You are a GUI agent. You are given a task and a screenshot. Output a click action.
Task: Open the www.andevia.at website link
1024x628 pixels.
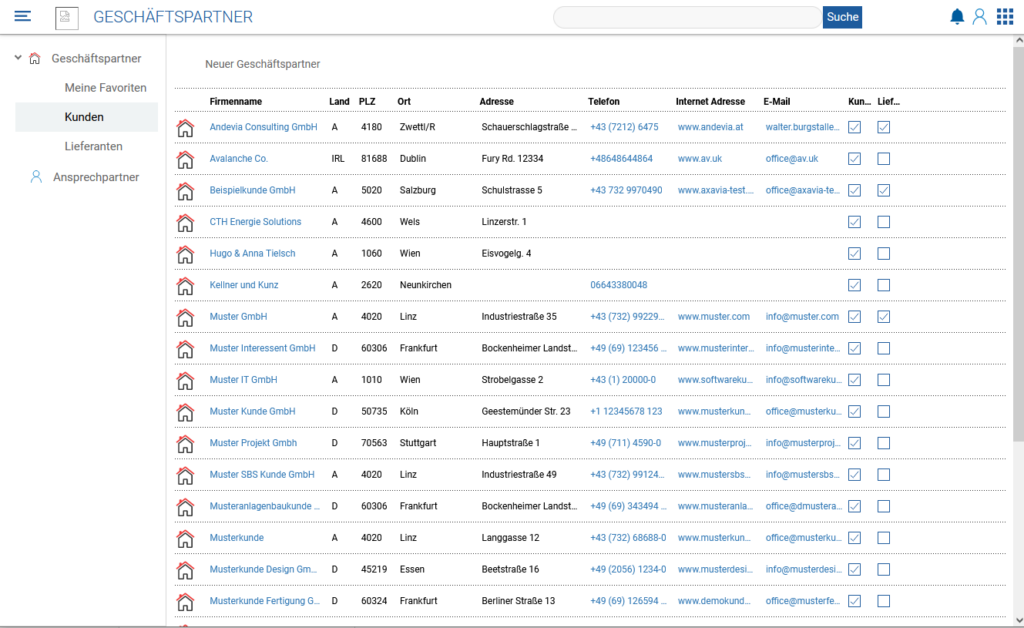coord(710,127)
